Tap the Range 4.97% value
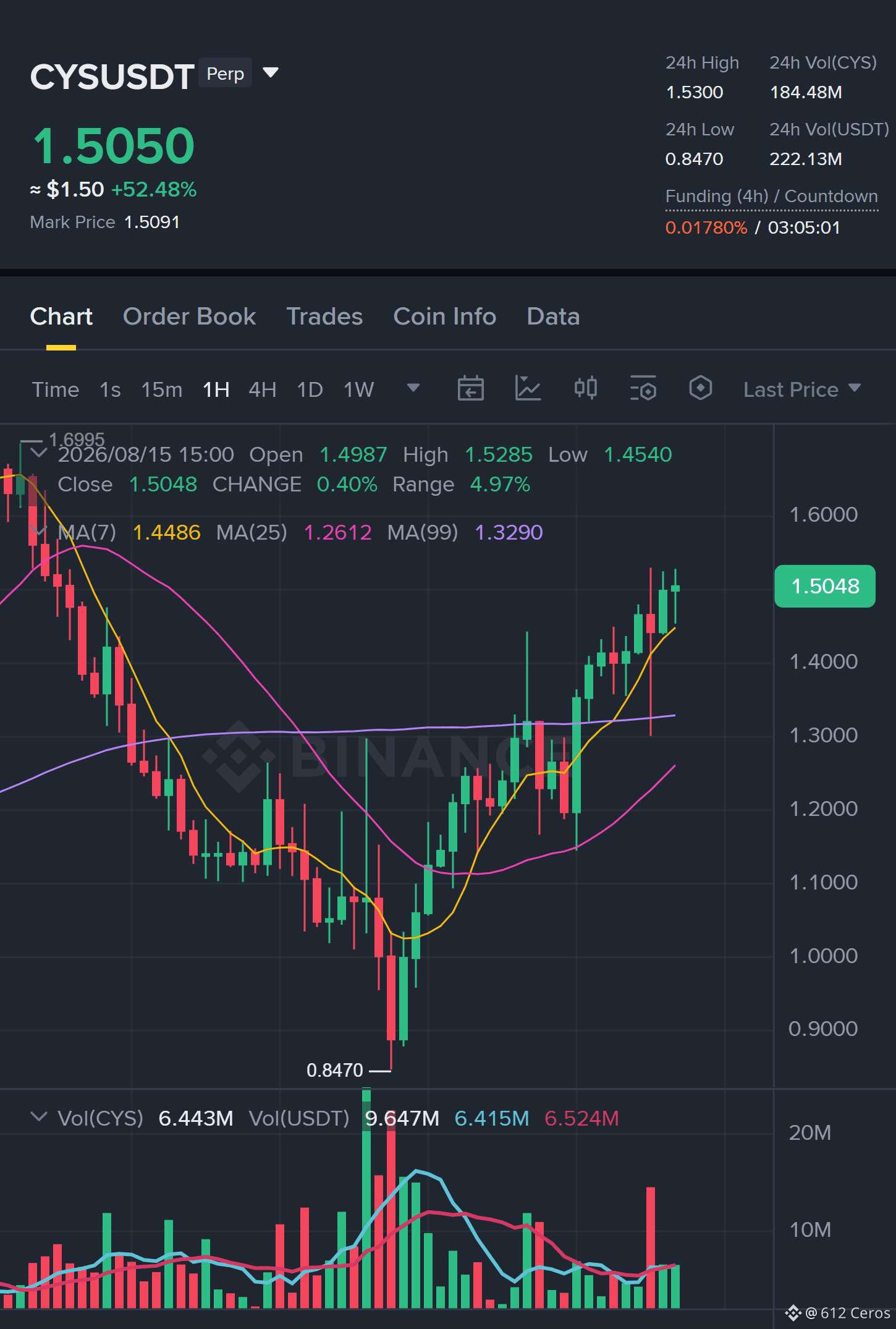 coord(500,484)
